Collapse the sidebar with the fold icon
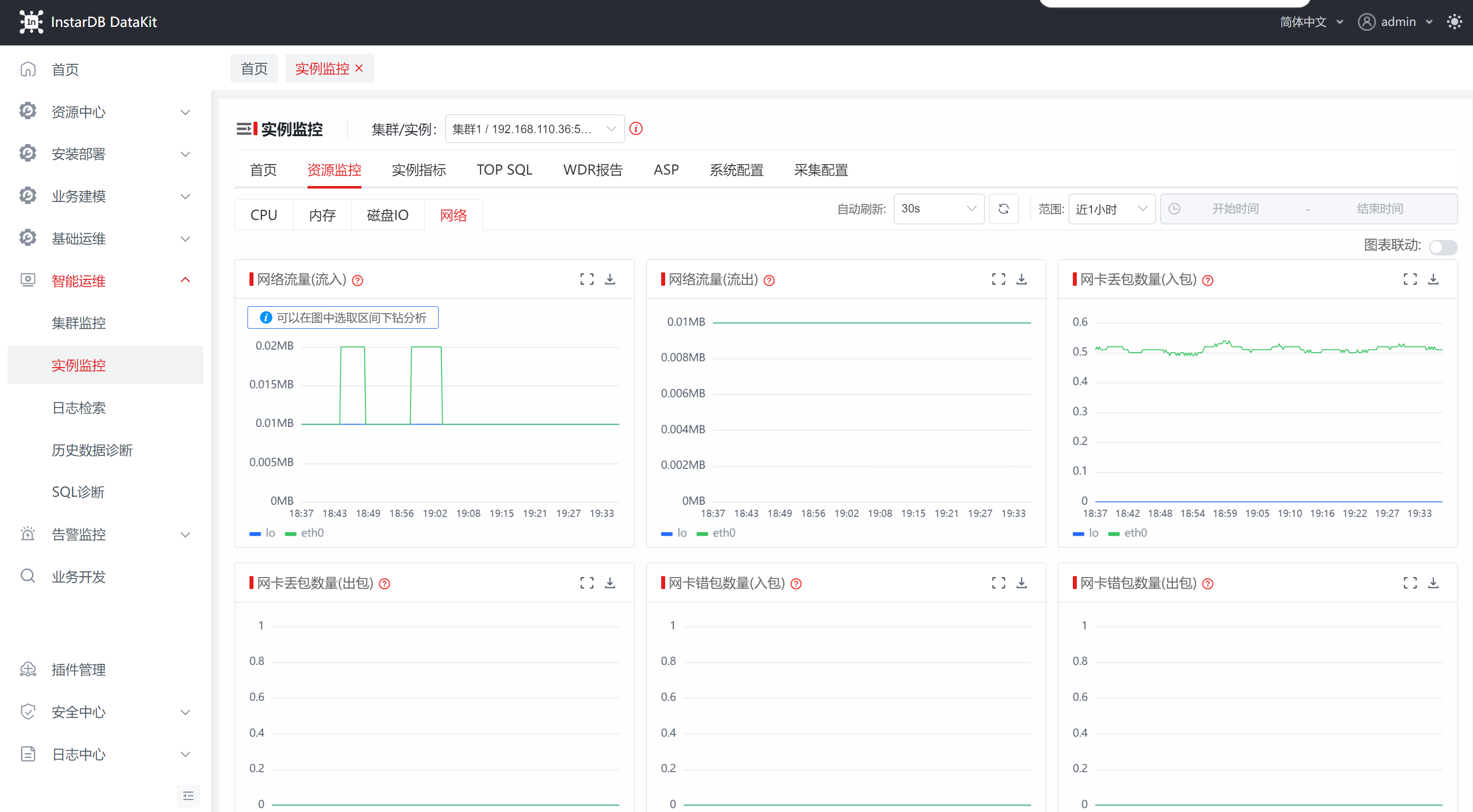Viewport: 1473px width, 812px height. [188, 796]
